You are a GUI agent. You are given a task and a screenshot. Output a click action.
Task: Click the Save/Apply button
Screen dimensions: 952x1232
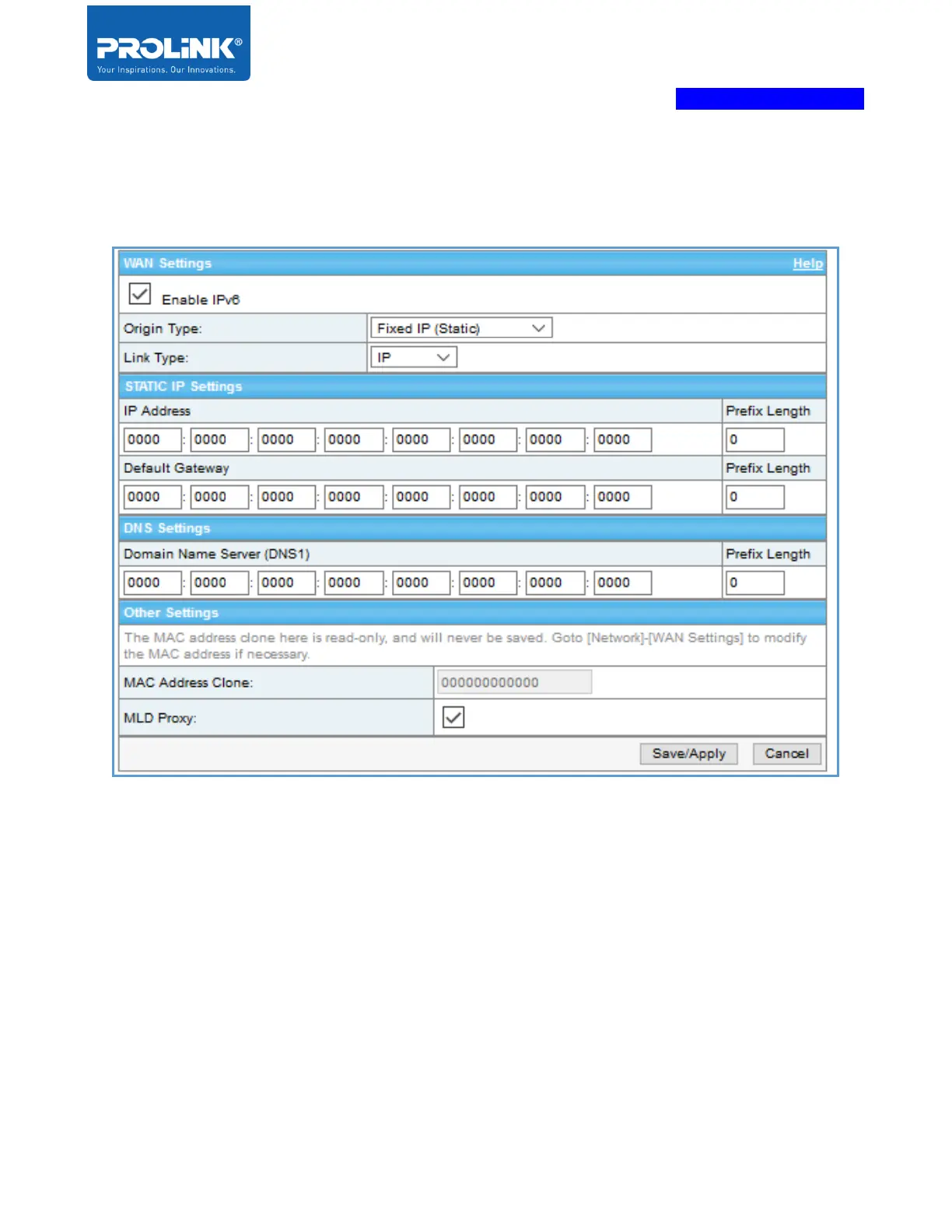(x=688, y=754)
